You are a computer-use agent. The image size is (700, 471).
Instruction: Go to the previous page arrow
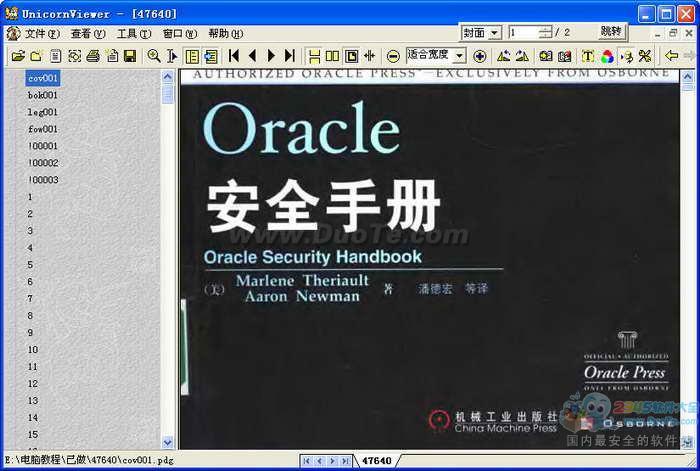252,56
